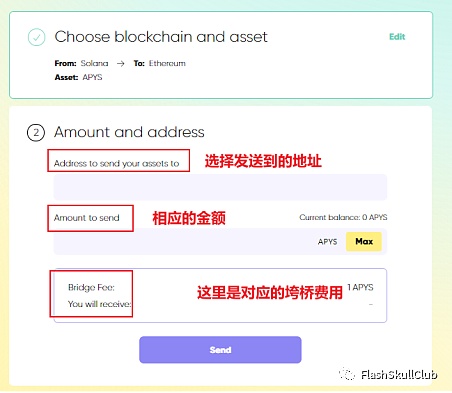
Task: Click the purple Send button
Action: (220, 350)
